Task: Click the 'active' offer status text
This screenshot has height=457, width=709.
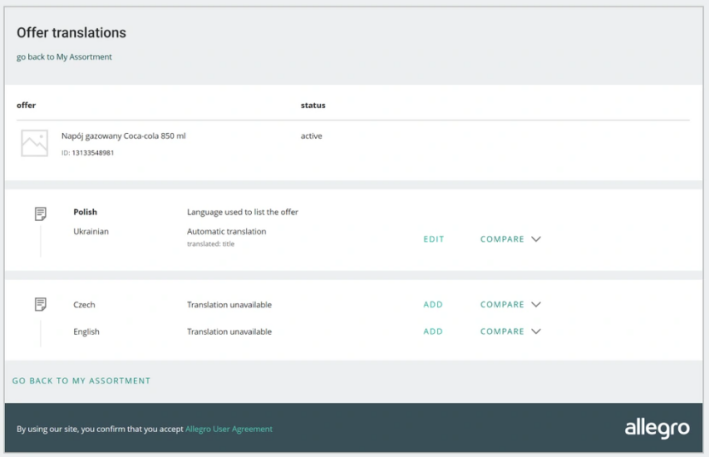Action: 311,136
